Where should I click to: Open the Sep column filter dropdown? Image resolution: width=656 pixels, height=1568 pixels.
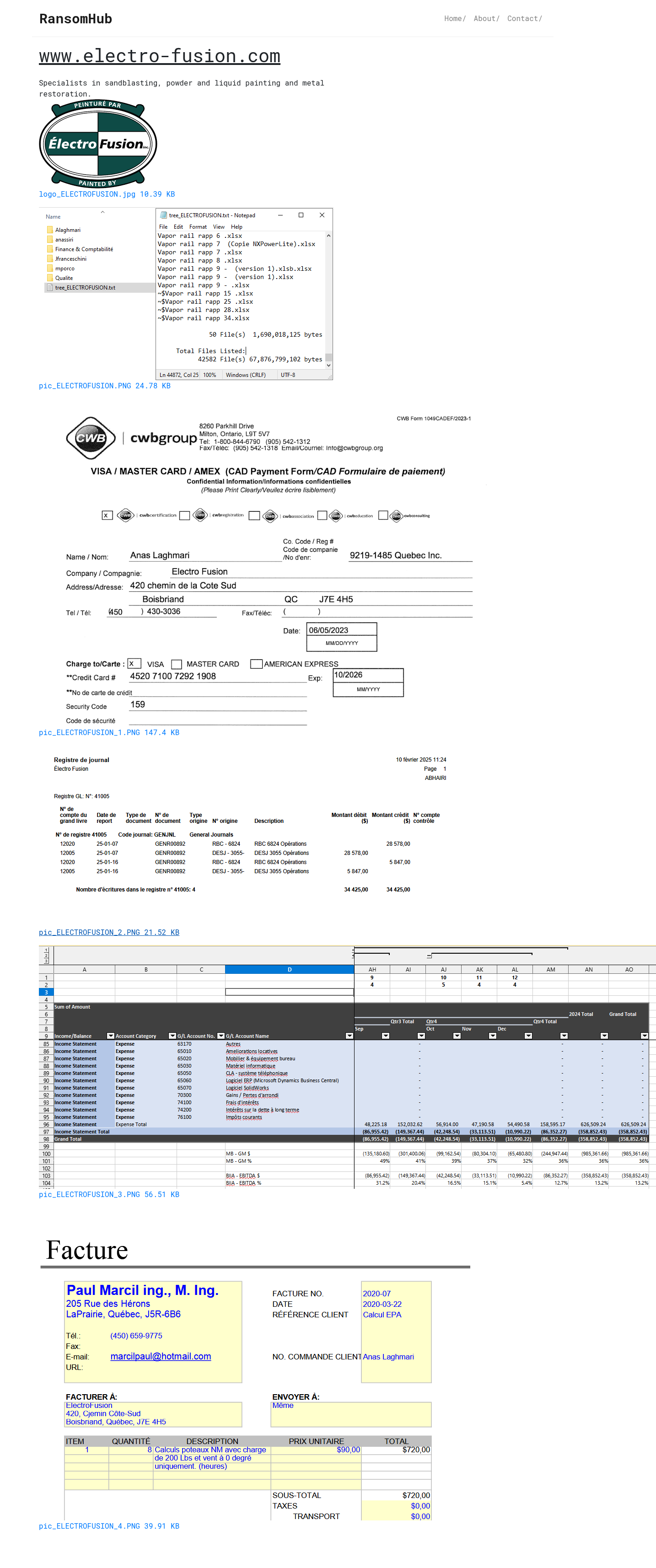click(385, 1036)
